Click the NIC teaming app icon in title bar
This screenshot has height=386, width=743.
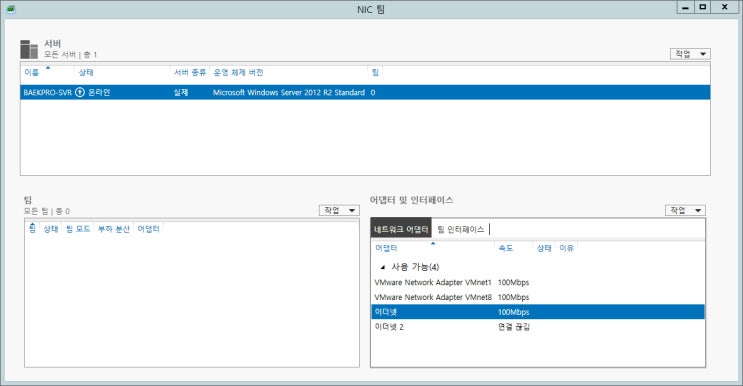(x=10, y=9)
